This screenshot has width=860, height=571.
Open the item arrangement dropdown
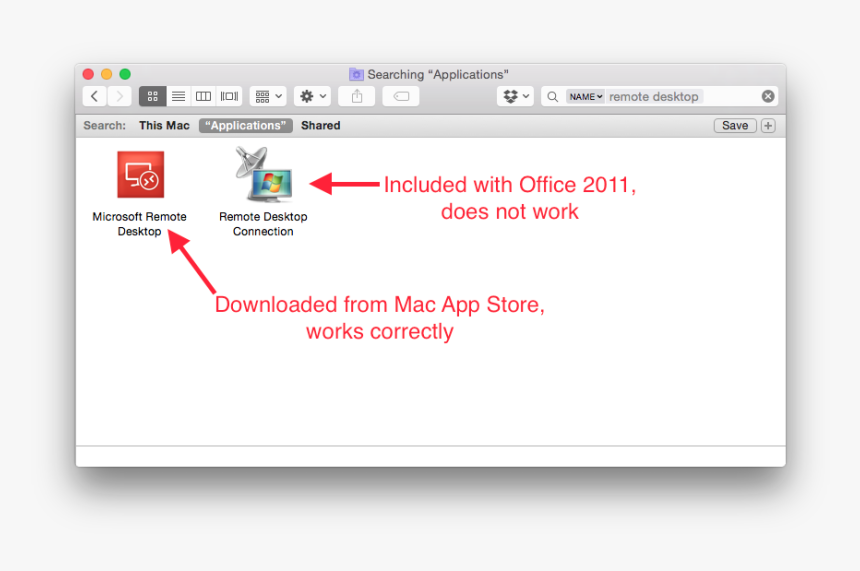point(268,97)
